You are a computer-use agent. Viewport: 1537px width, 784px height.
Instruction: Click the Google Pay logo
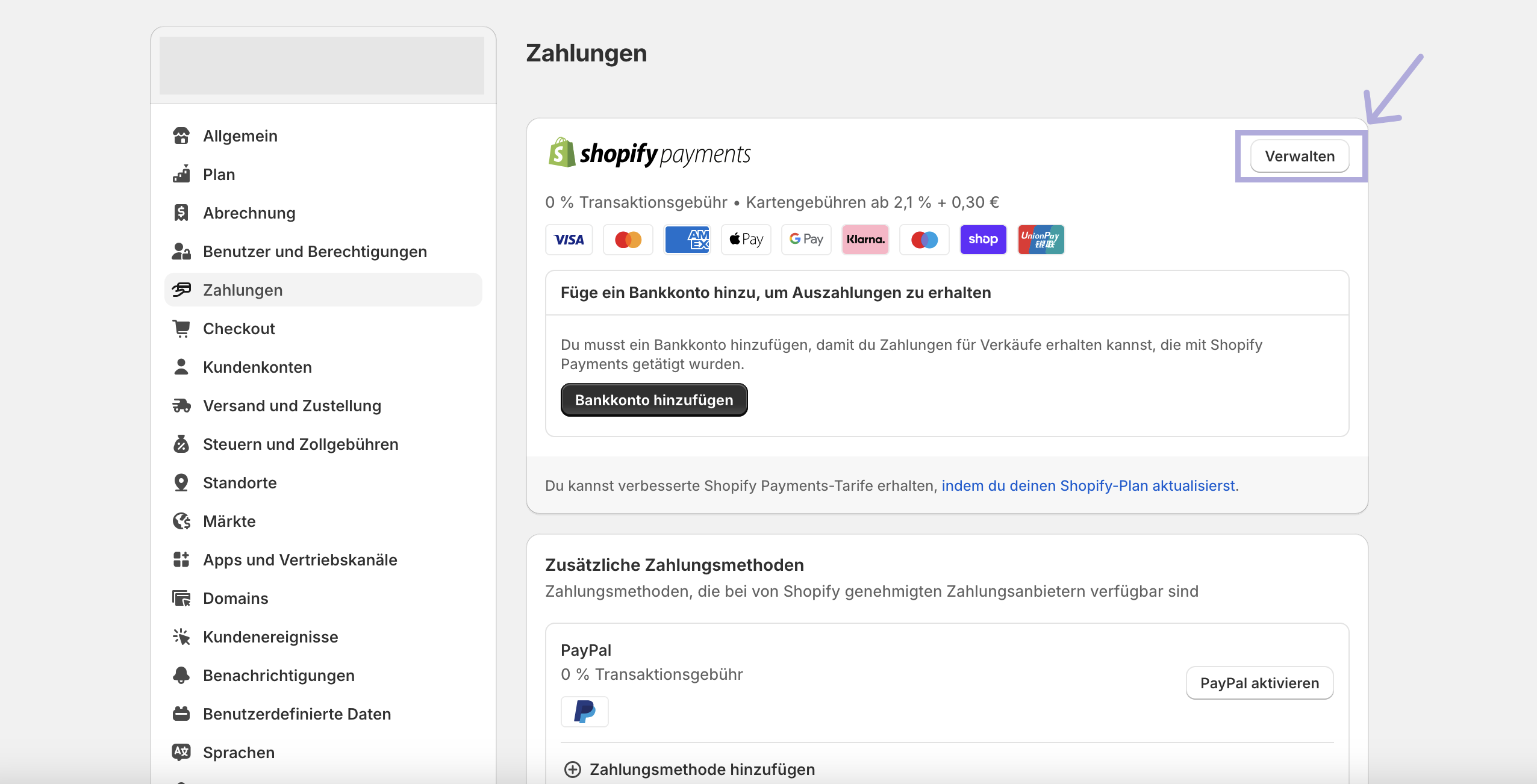click(x=806, y=240)
